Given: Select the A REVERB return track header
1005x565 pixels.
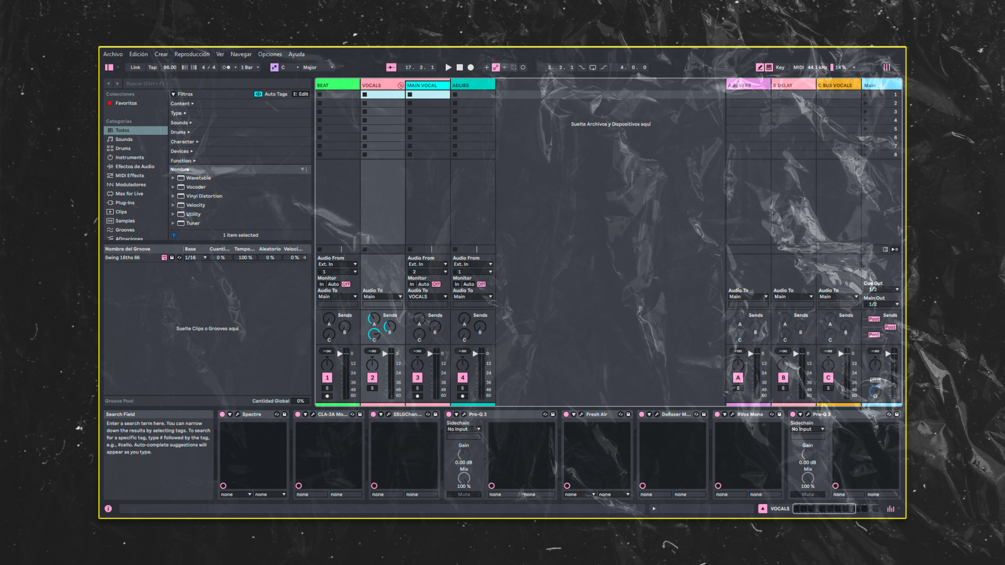Looking at the screenshot, I should 748,85.
